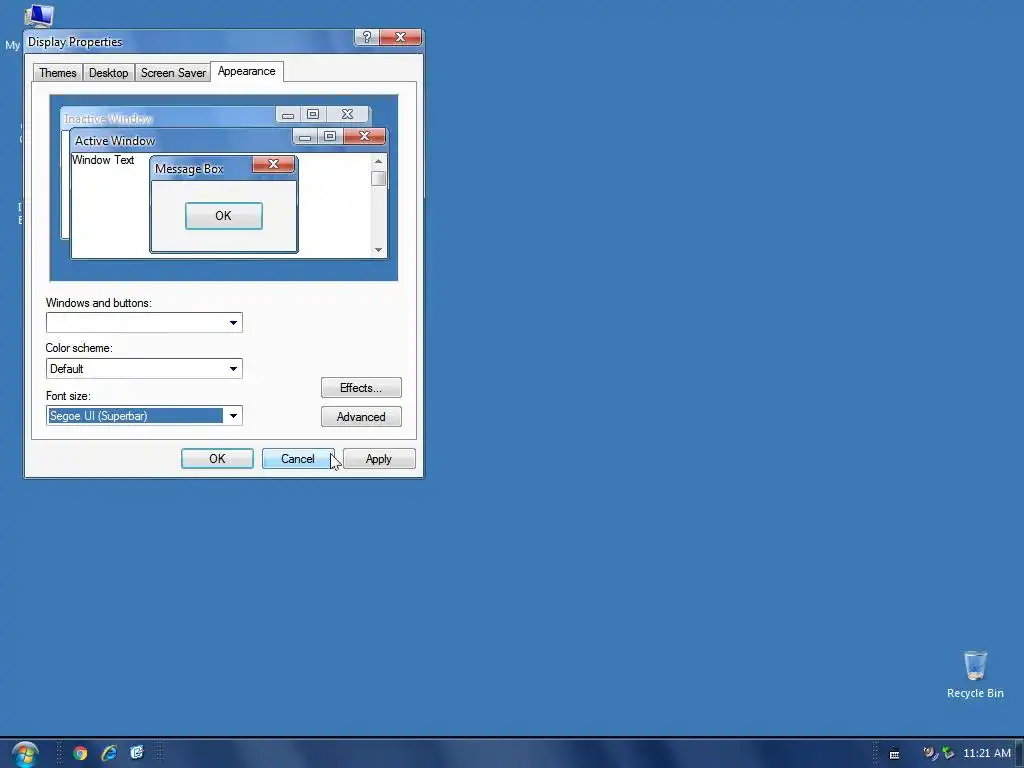The height and width of the screenshot is (768, 1024).
Task: Cancel the Display Properties dialog
Action: [x=298, y=459]
